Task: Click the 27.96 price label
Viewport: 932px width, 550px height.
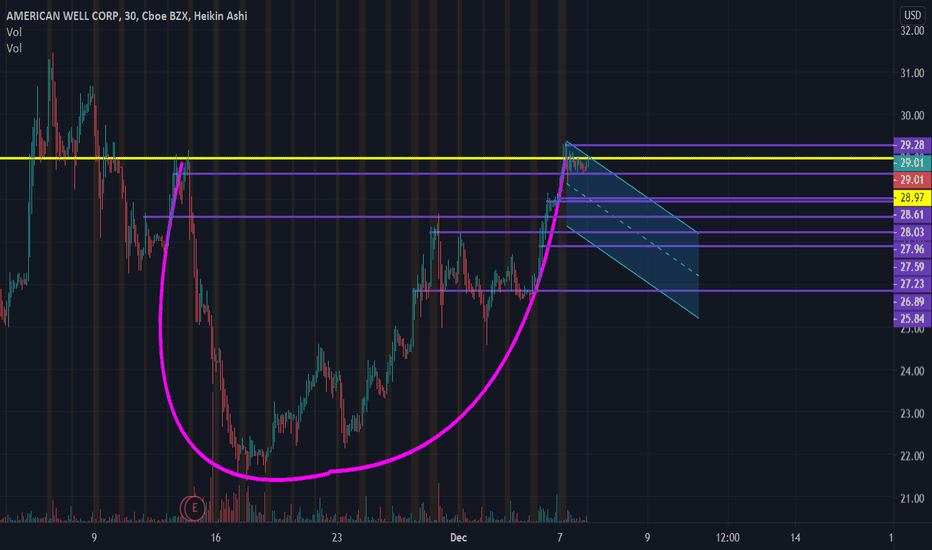Action: 912,249
